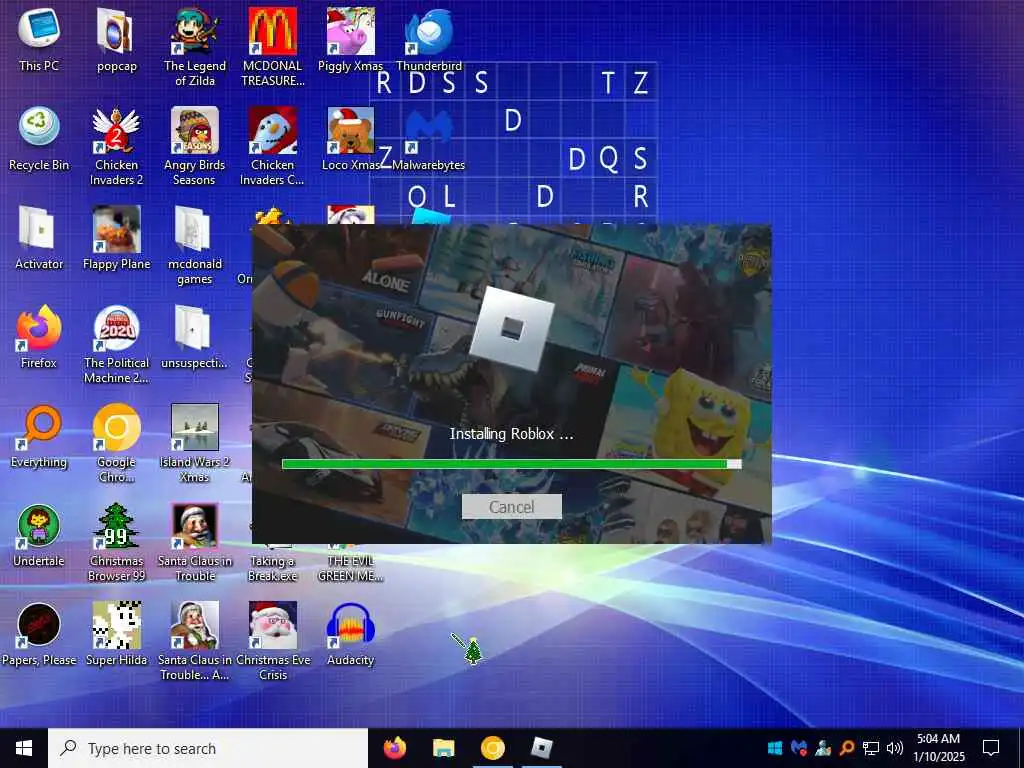Click the Roblox installation progress bar
This screenshot has width=1024, height=768.
pos(511,464)
